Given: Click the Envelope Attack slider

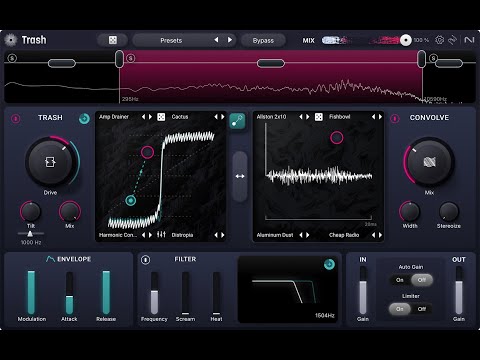Looking at the screenshot, I should [69, 293].
